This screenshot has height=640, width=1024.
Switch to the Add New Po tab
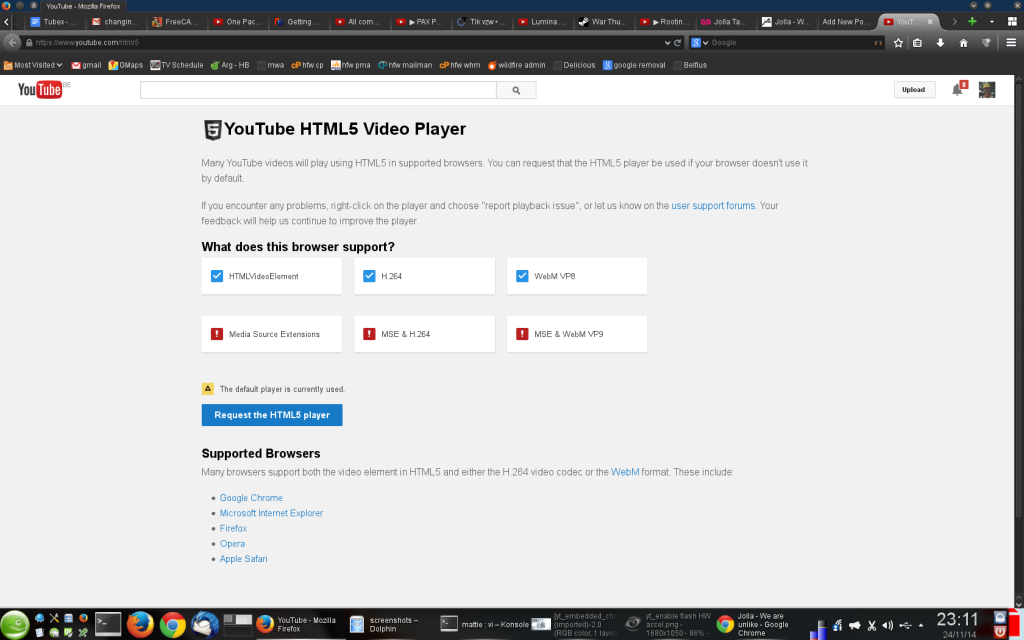coord(847,22)
